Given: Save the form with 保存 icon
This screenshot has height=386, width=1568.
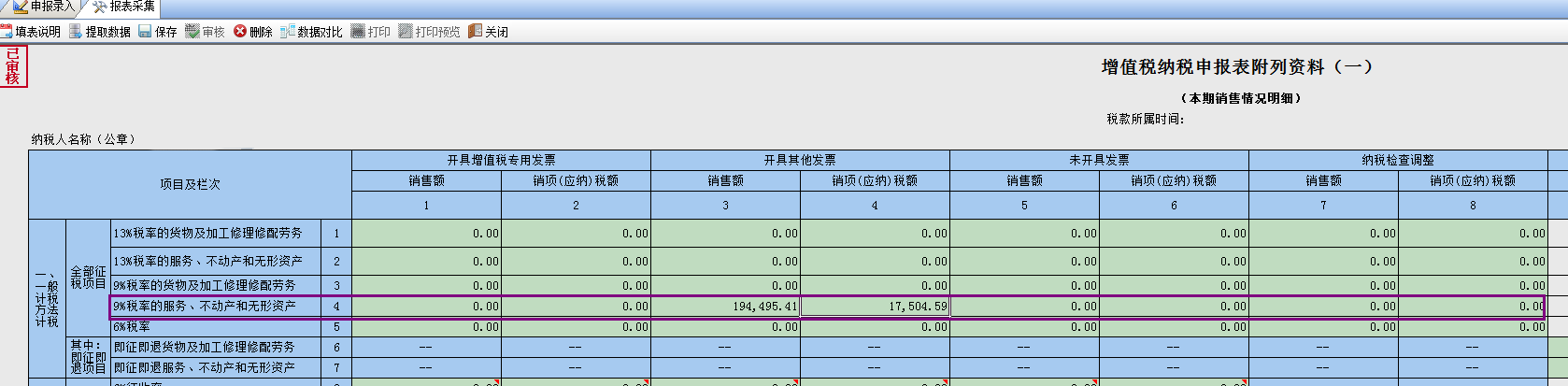Looking at the screenshot, I should [x=145, y=31].
